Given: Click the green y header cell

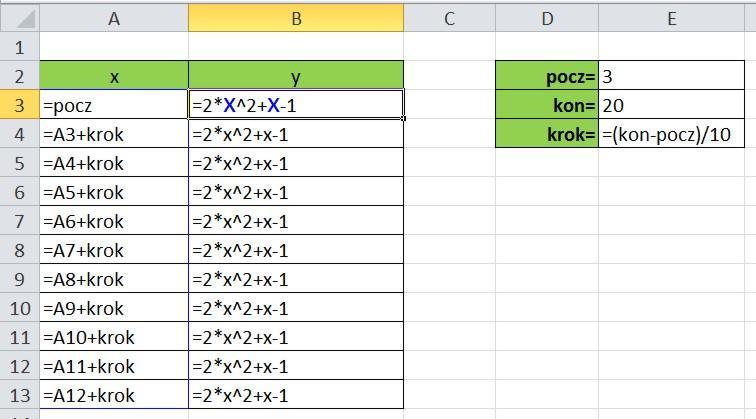Looking at the screenshot, I should (x=296, y=76).
